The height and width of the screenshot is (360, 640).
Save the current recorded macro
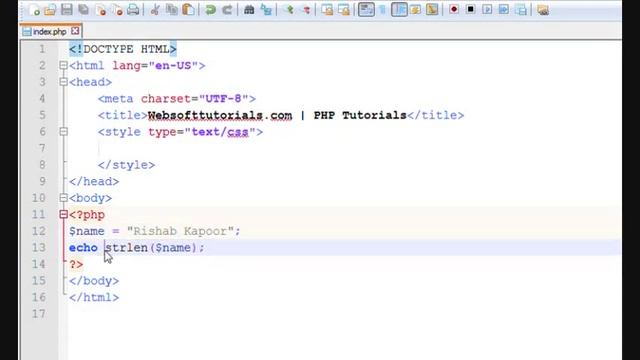[x=521, y=9]
